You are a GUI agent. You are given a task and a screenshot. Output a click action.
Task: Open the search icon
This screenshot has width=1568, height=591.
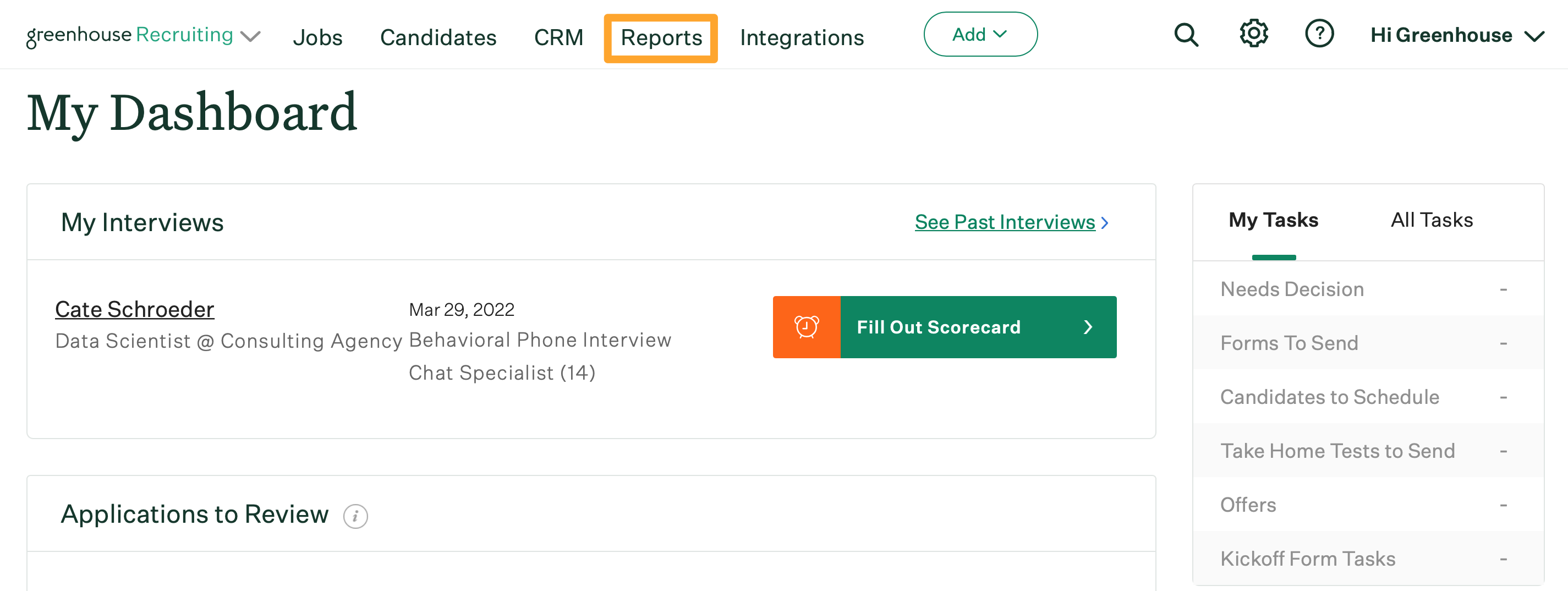pos(1186,35)
